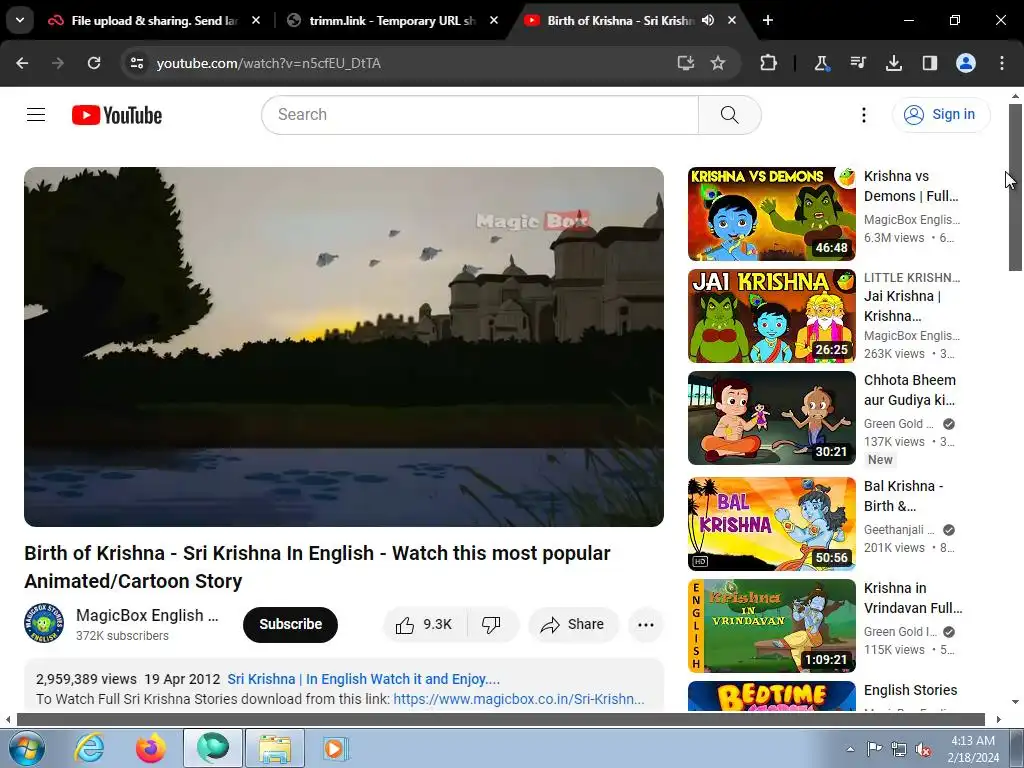
Task: Open the Windows Start menu
Action: [27, 748]
